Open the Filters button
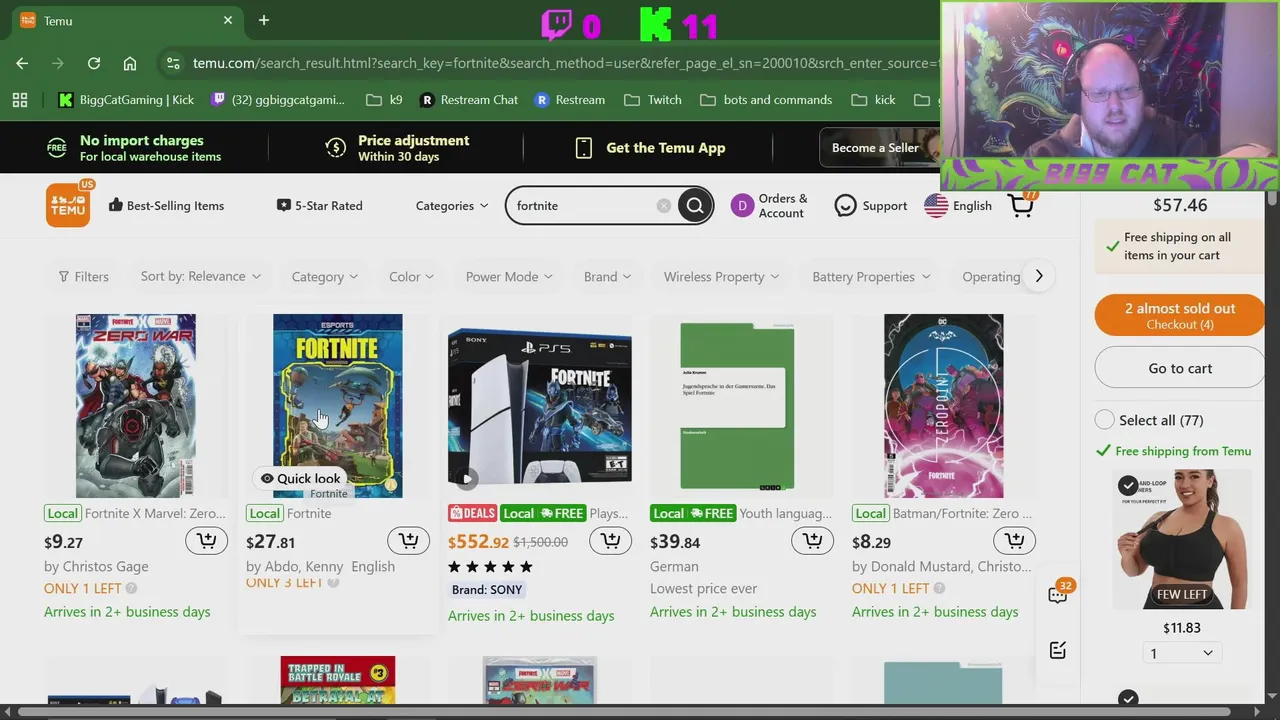The image size is (1280, 720). pyautogui.click(x=83, y=277)
